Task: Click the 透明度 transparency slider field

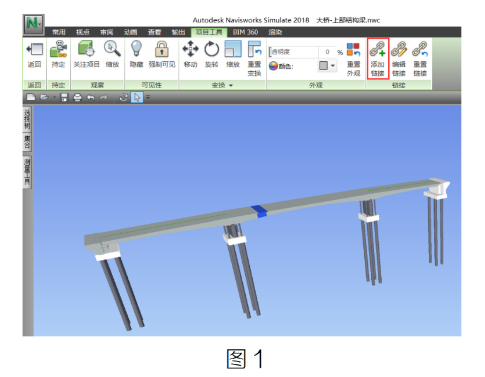Action: point(293,52)
